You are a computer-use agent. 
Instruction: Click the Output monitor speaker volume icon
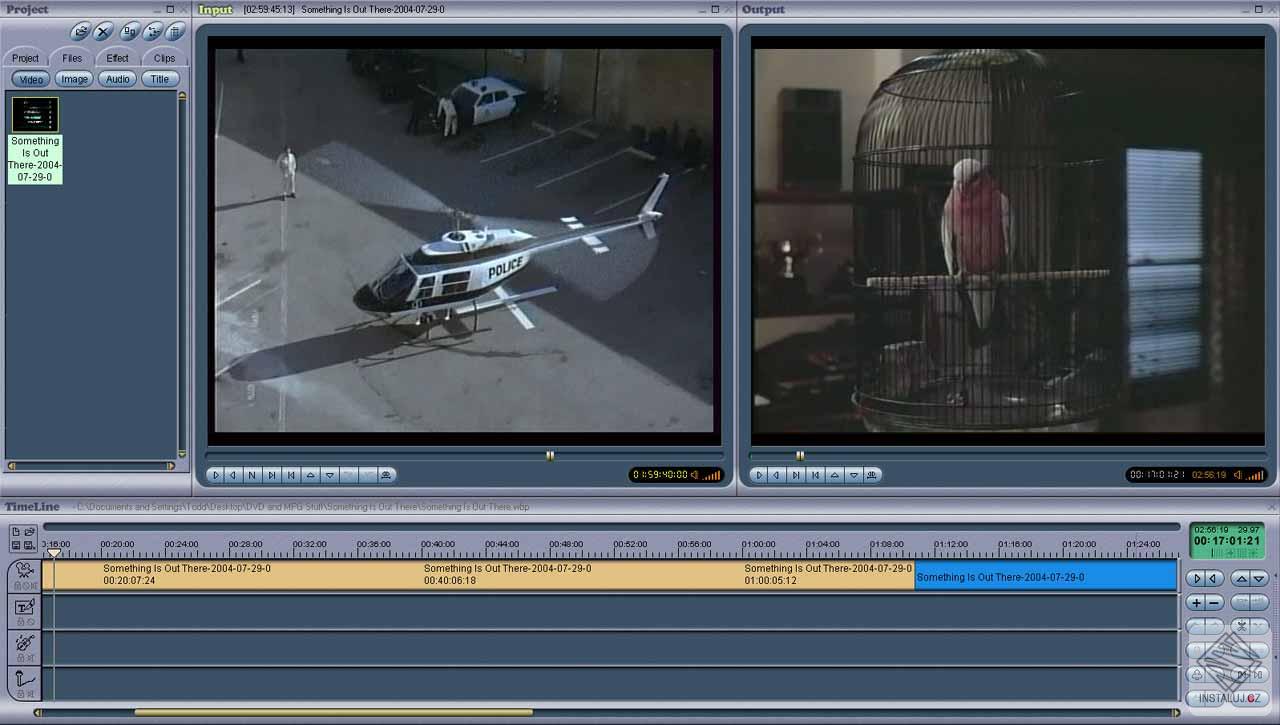(1237, 475)
